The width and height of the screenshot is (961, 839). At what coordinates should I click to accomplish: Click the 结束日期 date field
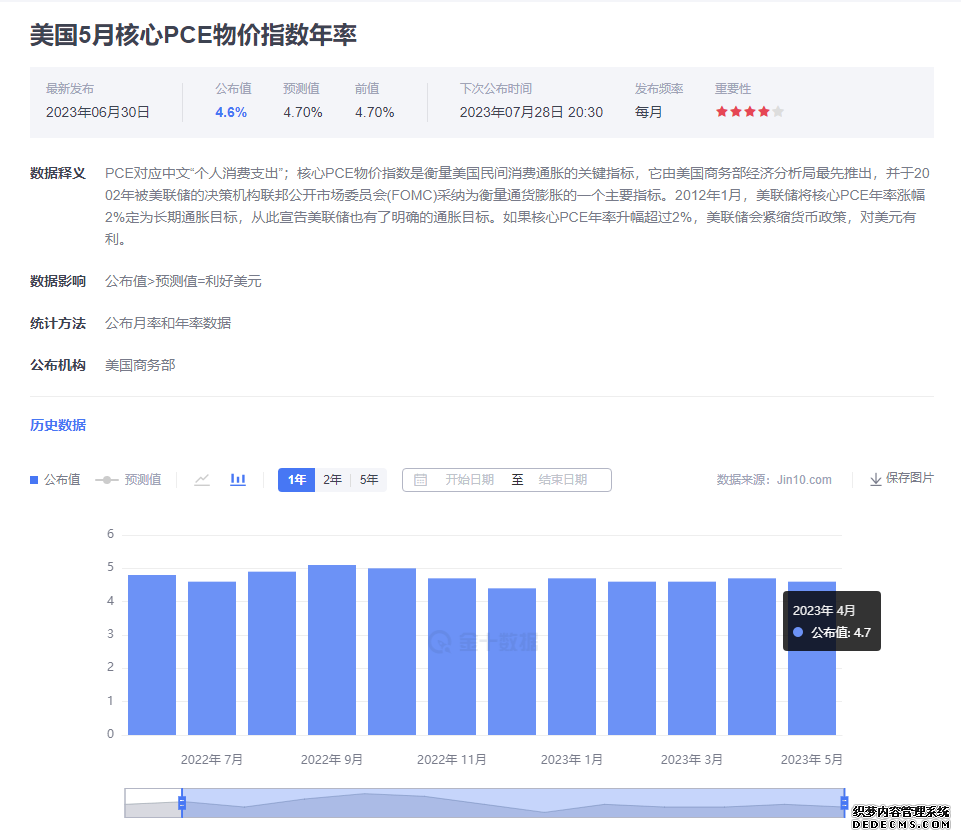tap(563, 480)
